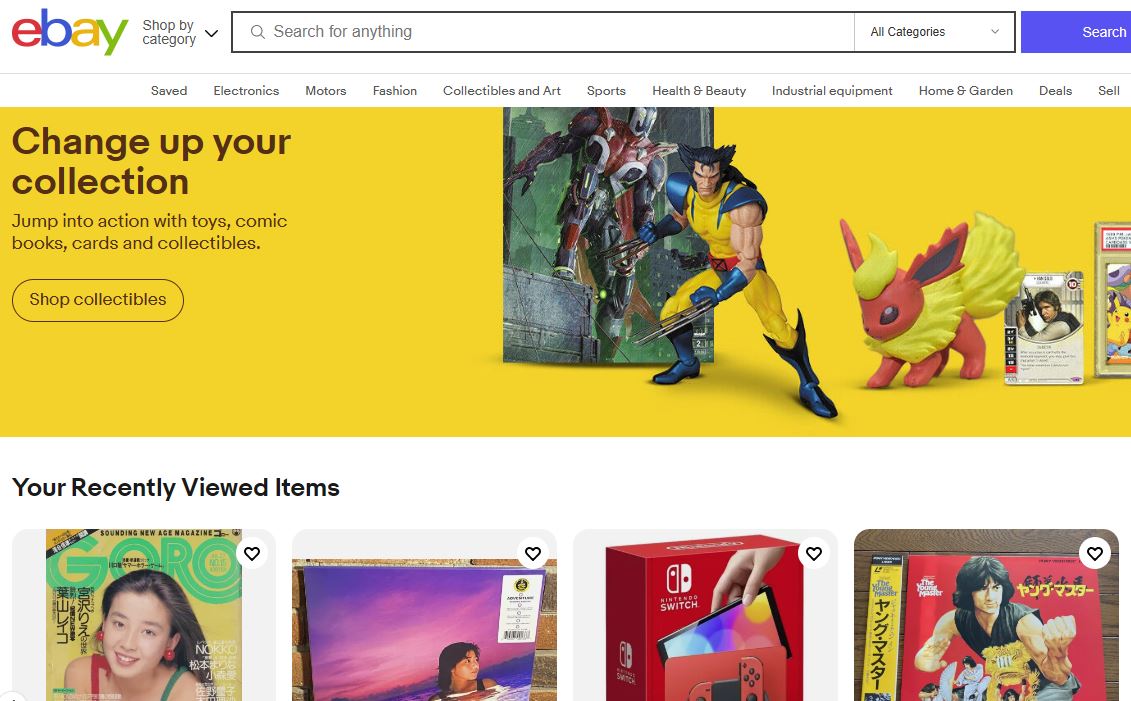Click the eBay logo
The image size is (1131, 701).
[69, 32]
